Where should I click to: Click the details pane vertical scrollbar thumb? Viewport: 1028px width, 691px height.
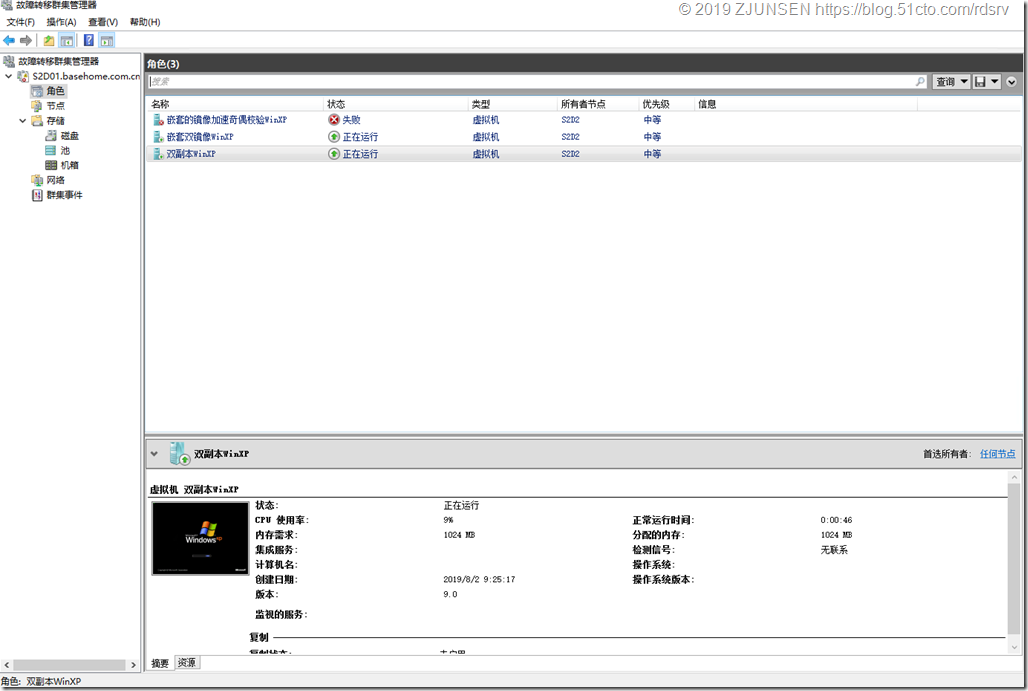(1014, 559)
